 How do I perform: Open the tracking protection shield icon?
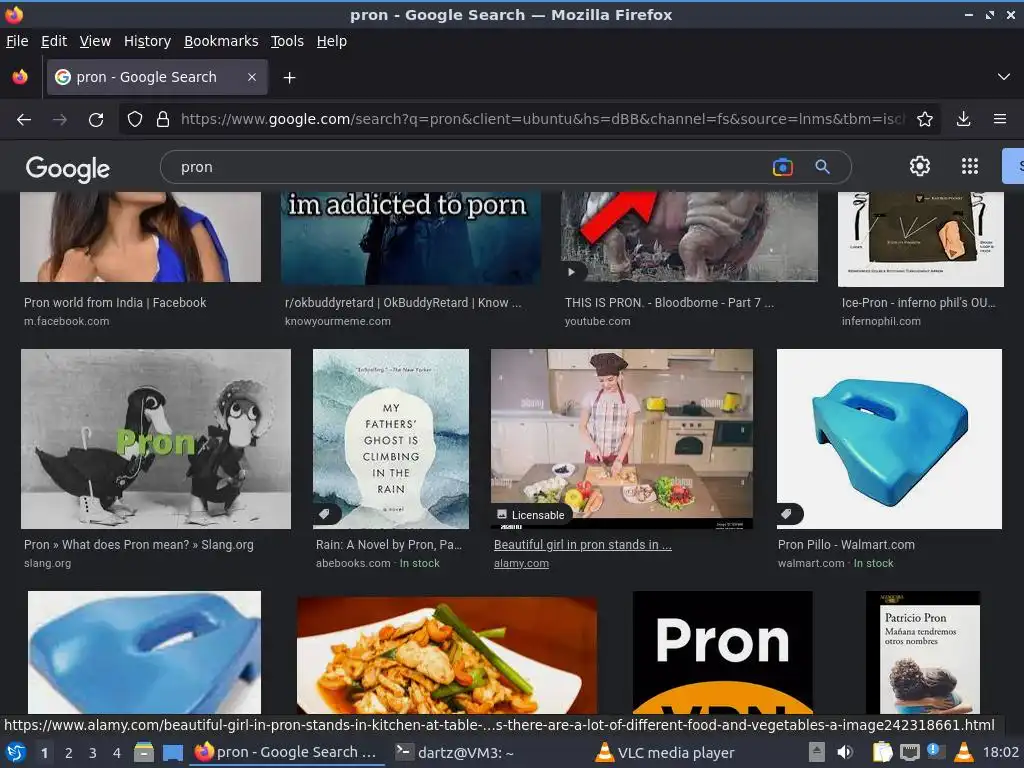pyautogui.click(x=135, y=120)
